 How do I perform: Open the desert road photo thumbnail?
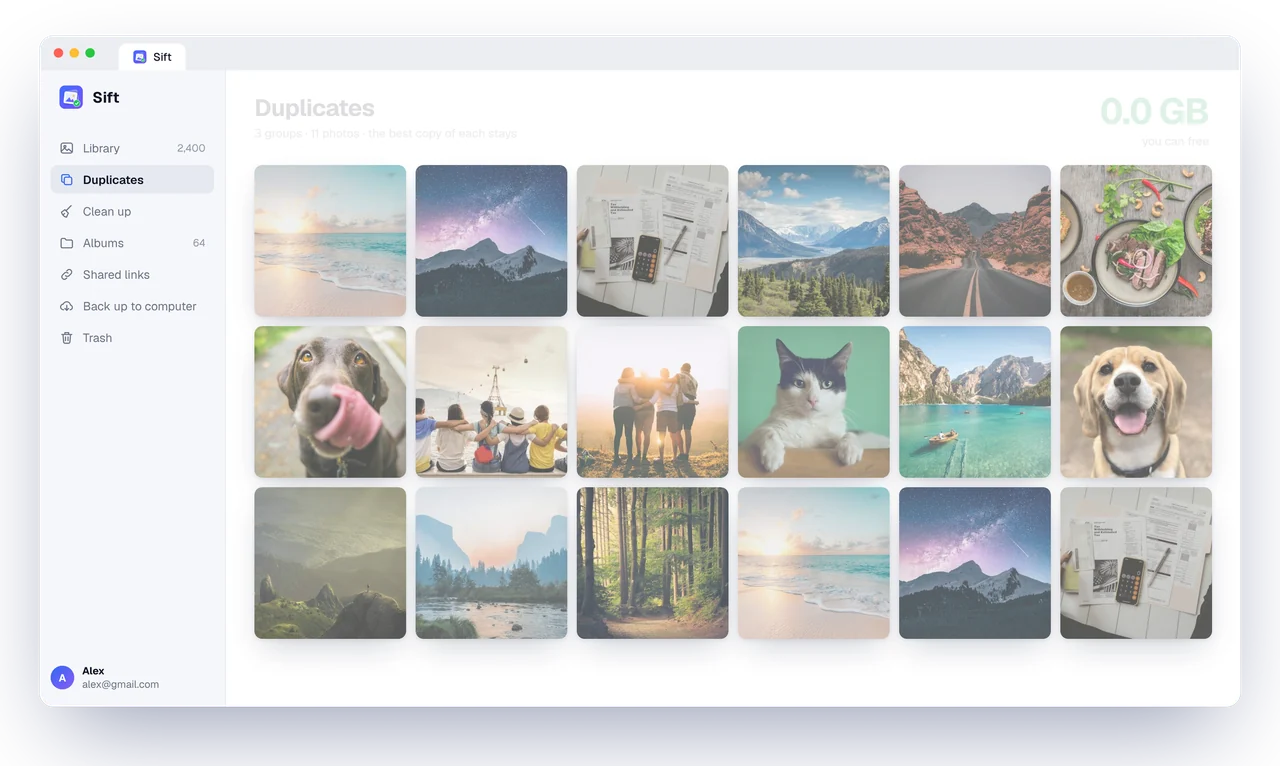[975, 241]
